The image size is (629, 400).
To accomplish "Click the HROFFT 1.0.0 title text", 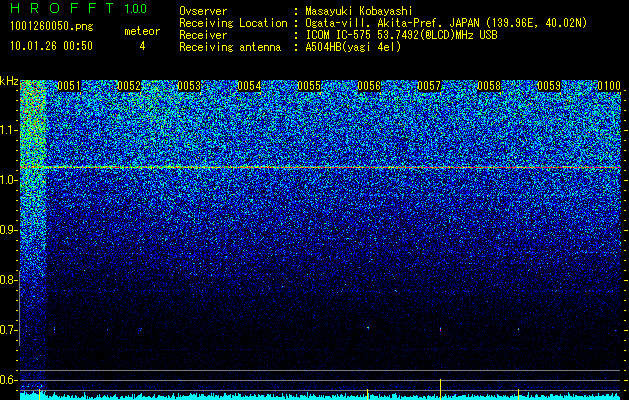I will coord(79,8).
